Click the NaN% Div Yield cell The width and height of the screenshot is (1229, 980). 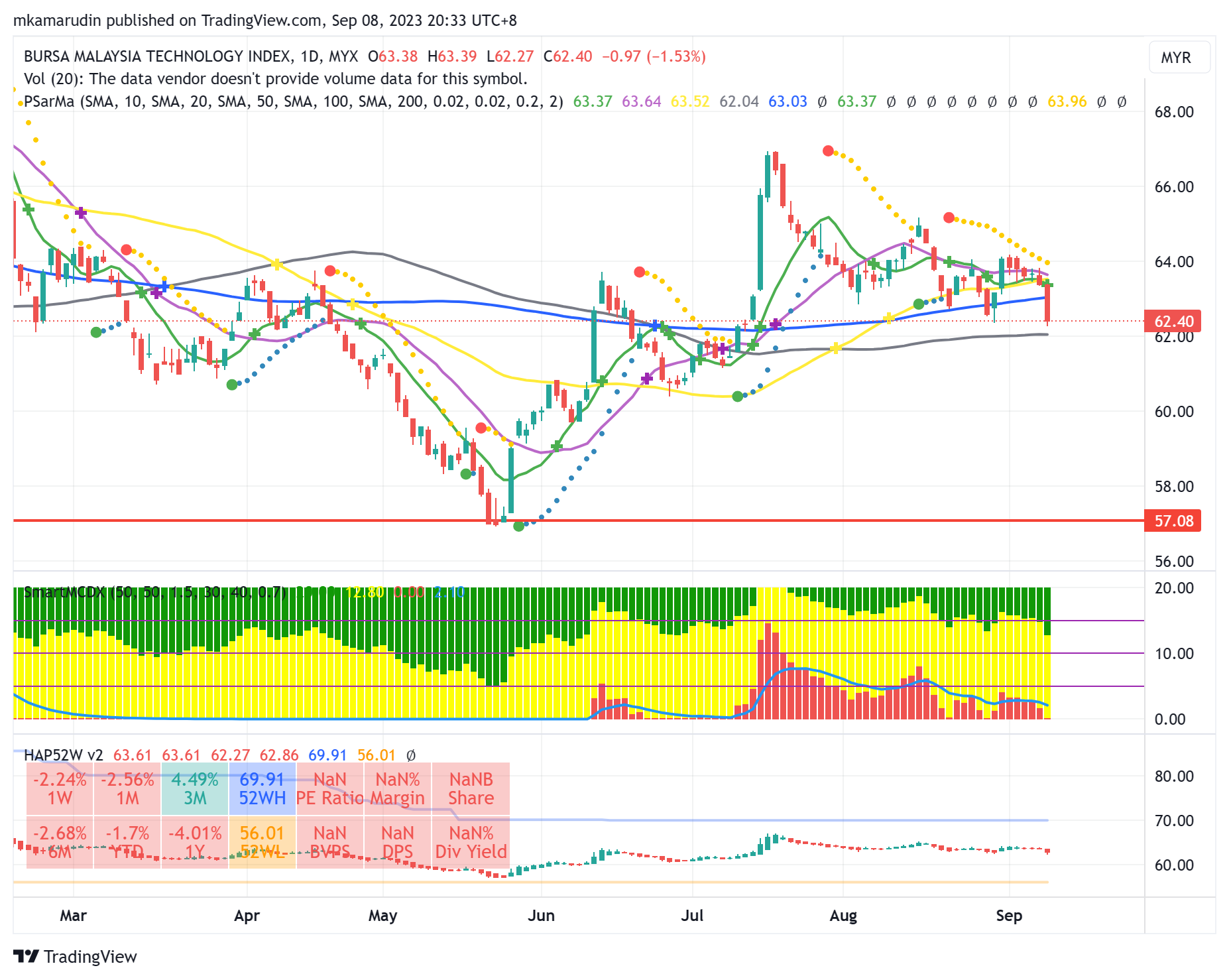(471, 842)
